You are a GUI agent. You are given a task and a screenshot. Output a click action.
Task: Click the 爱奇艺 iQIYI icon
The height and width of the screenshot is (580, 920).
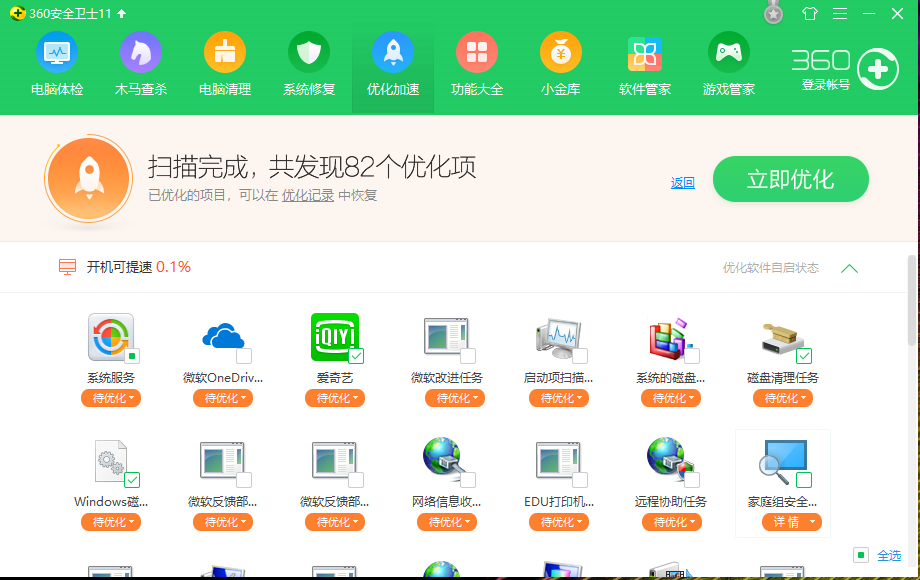(x=334, y=337)
